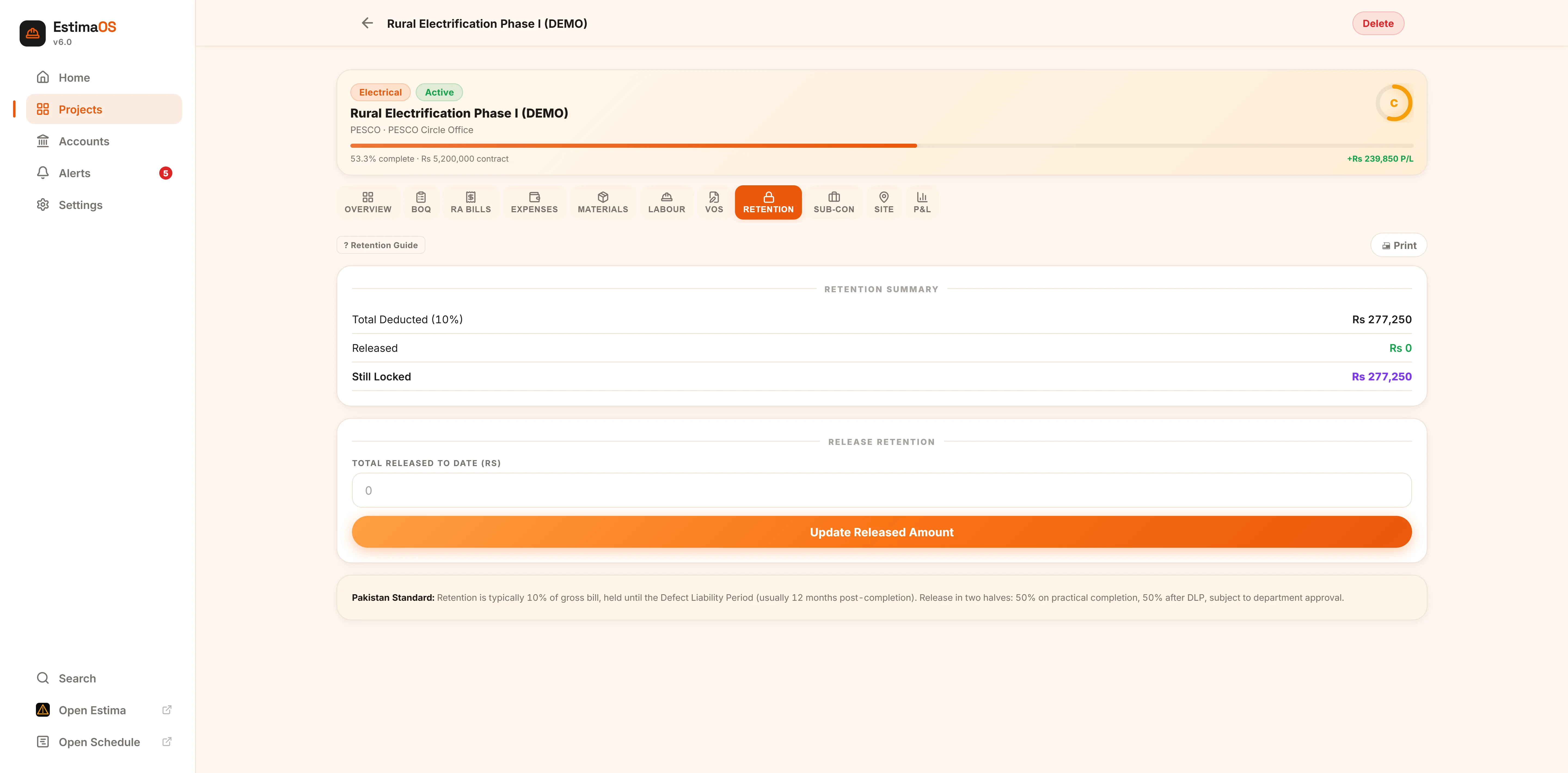Click Total Deducted amount Rs 277,250

[x=1382, y=319]
